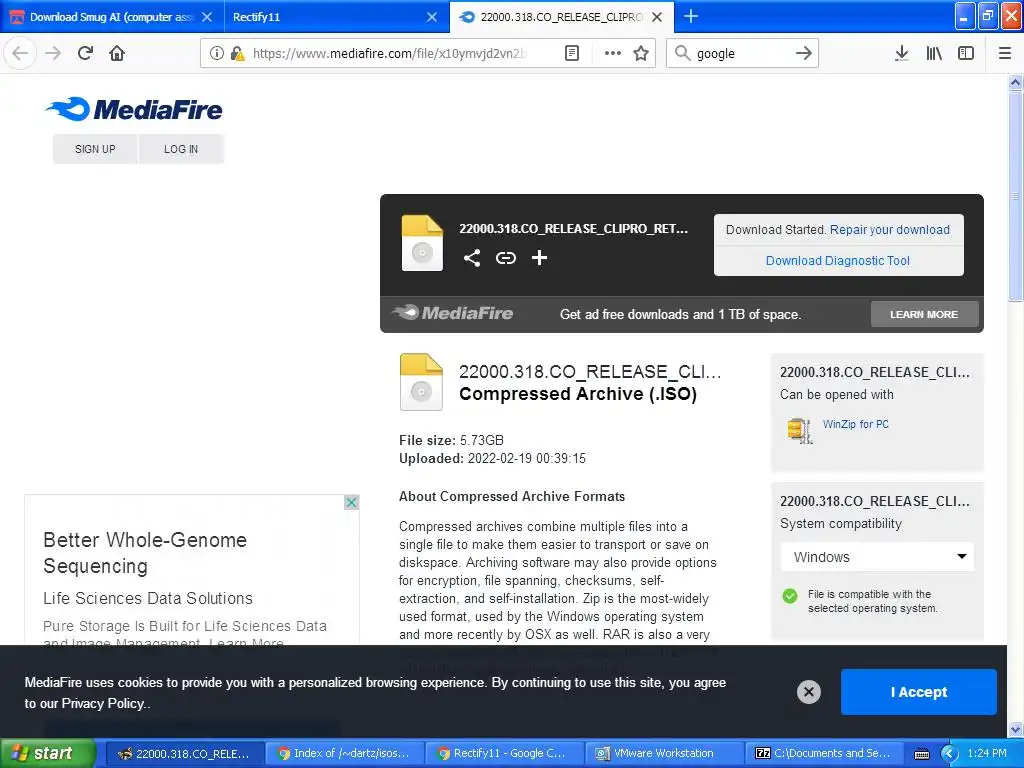This screenshot has height=768, width=1024.
Task: Close the 22000.318.CO_RELEASE tab
Action: tap(658, 17)
